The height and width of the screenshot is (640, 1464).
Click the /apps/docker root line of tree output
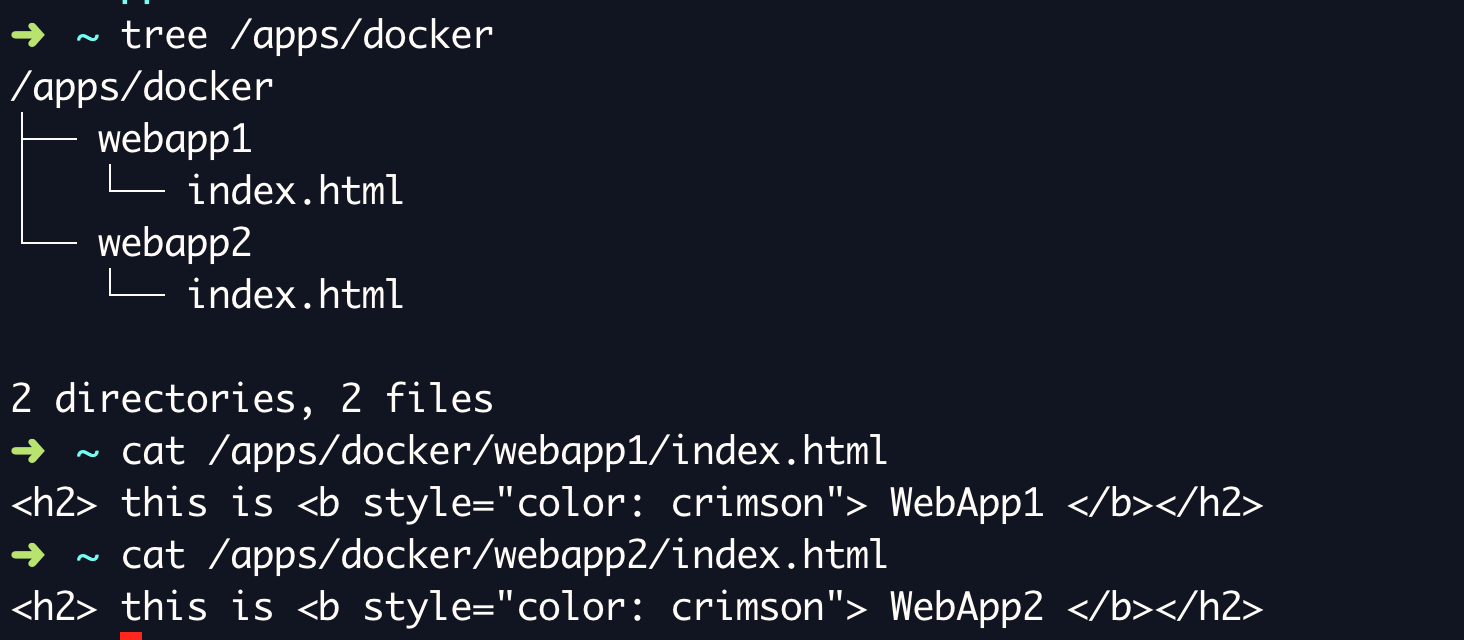142,88
